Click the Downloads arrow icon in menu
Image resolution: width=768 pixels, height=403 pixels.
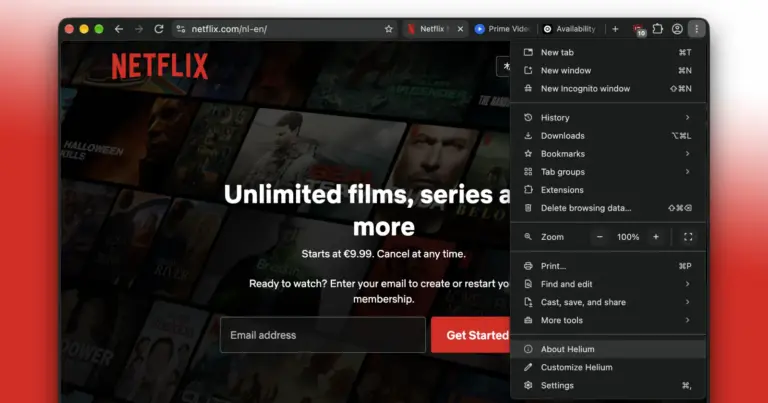pyautogui.click(x=528, y=136)
